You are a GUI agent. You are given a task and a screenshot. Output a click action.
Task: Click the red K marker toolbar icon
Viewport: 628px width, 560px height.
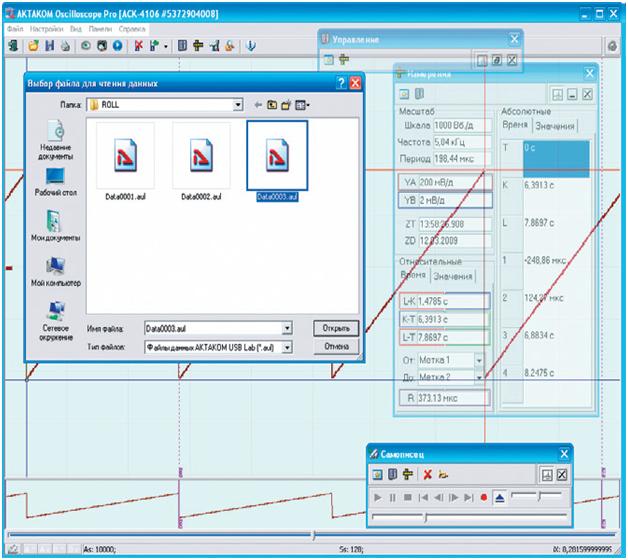click(x=139, y=46)
